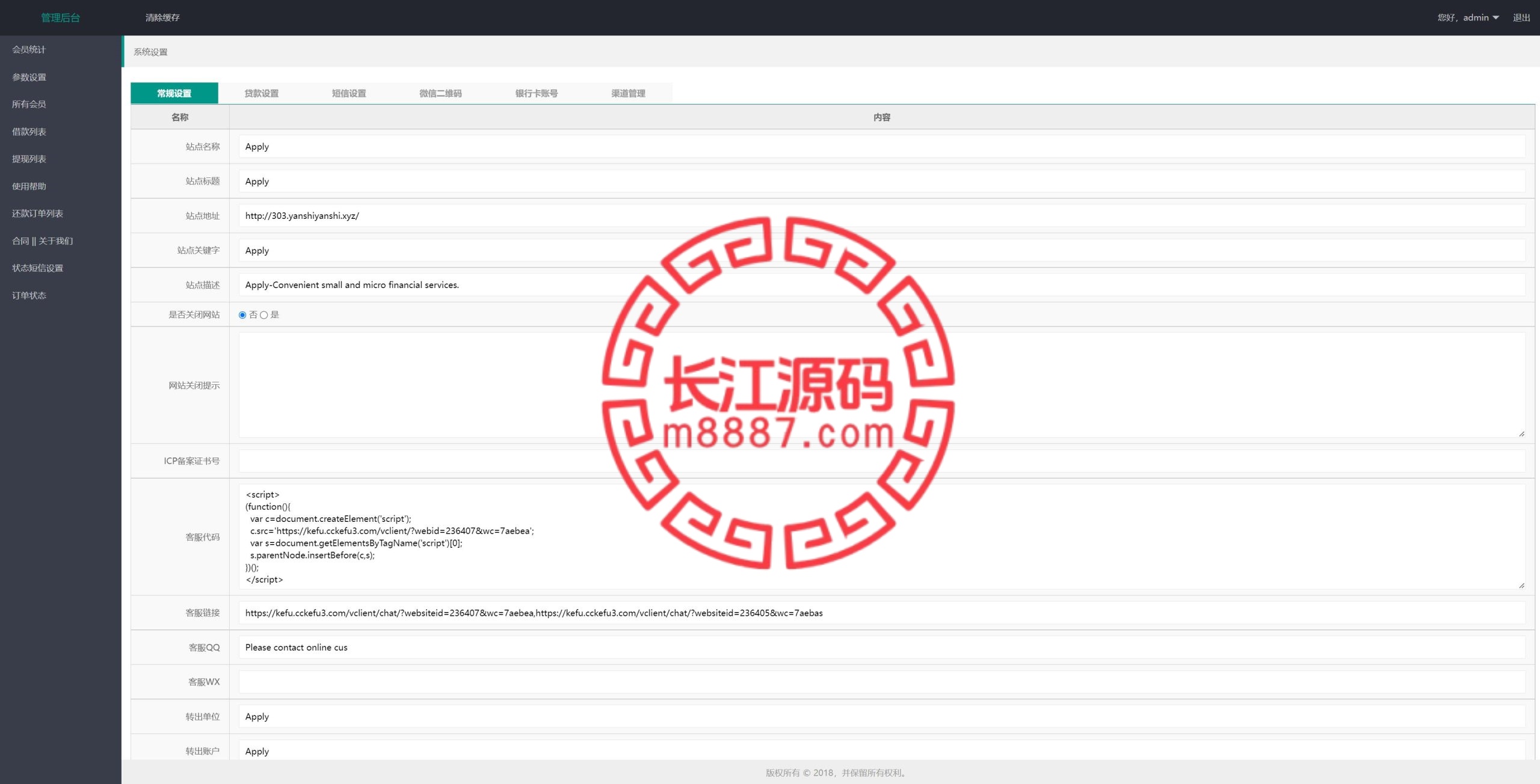The width and height of the screenshot is (1540, 784).
Task: Focus the ICP备案证书号 input field
Action: (882, 461)
